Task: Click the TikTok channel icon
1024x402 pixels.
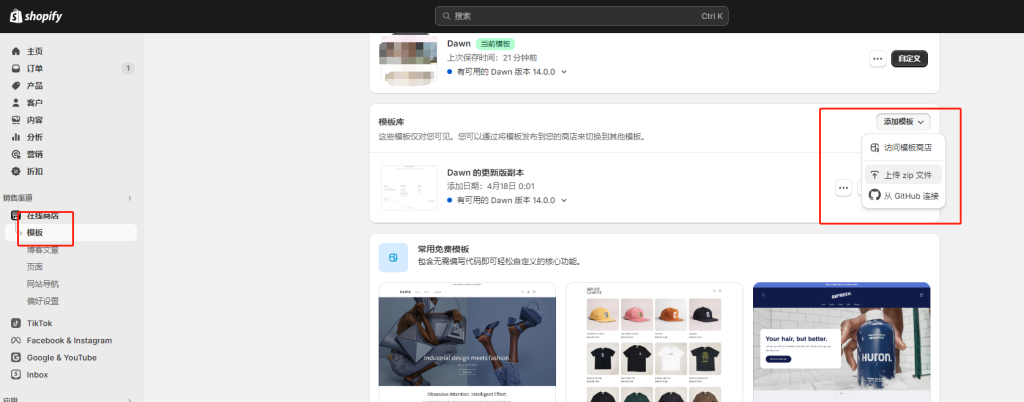Action: (x=16, y=324)
